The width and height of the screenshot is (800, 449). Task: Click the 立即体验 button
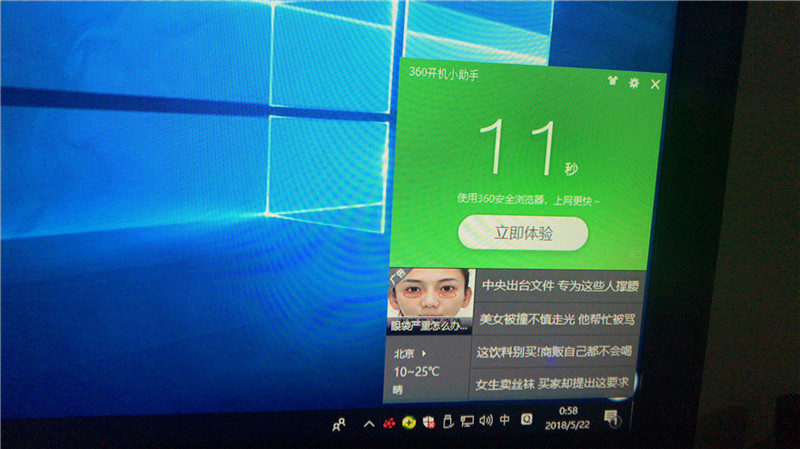pyautogui.click(x=523, y=233)
